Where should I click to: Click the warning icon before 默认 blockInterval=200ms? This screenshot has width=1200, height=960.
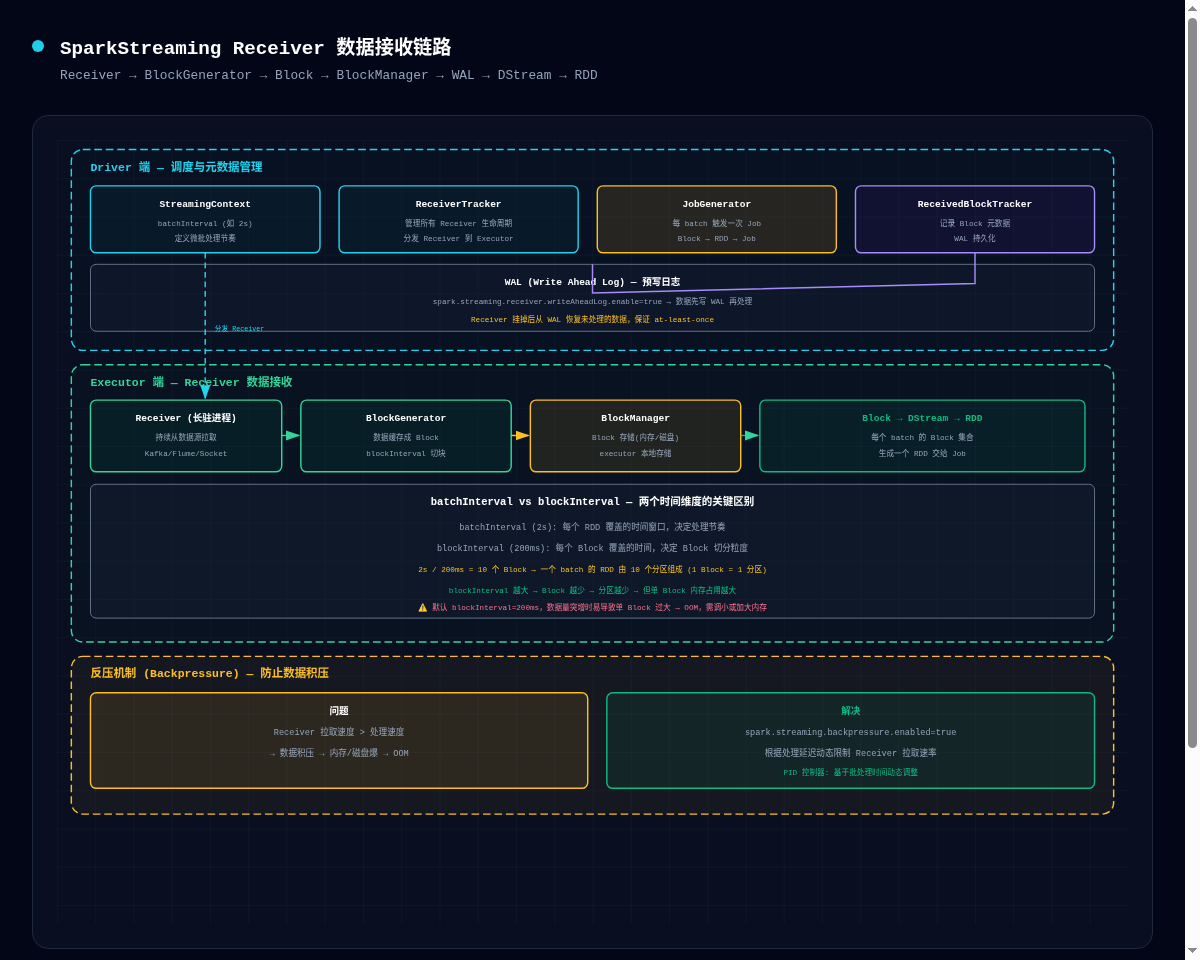pos(422,607)
